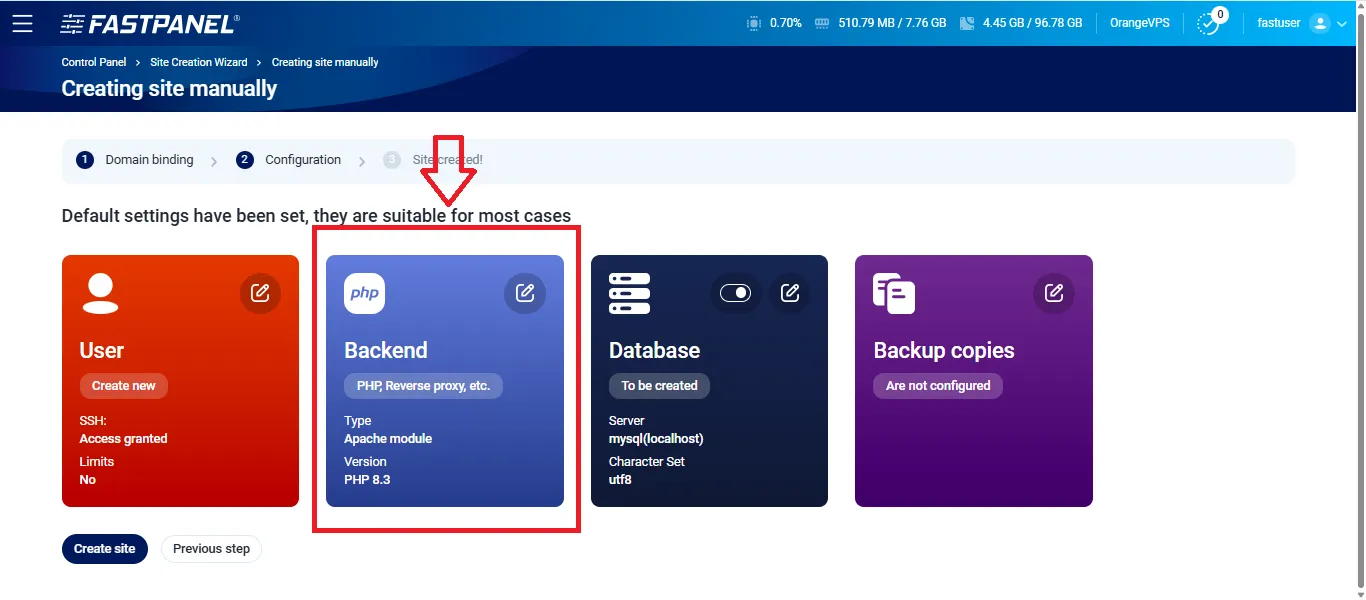Edit the User card via its pencil icon

pos(260,293)
